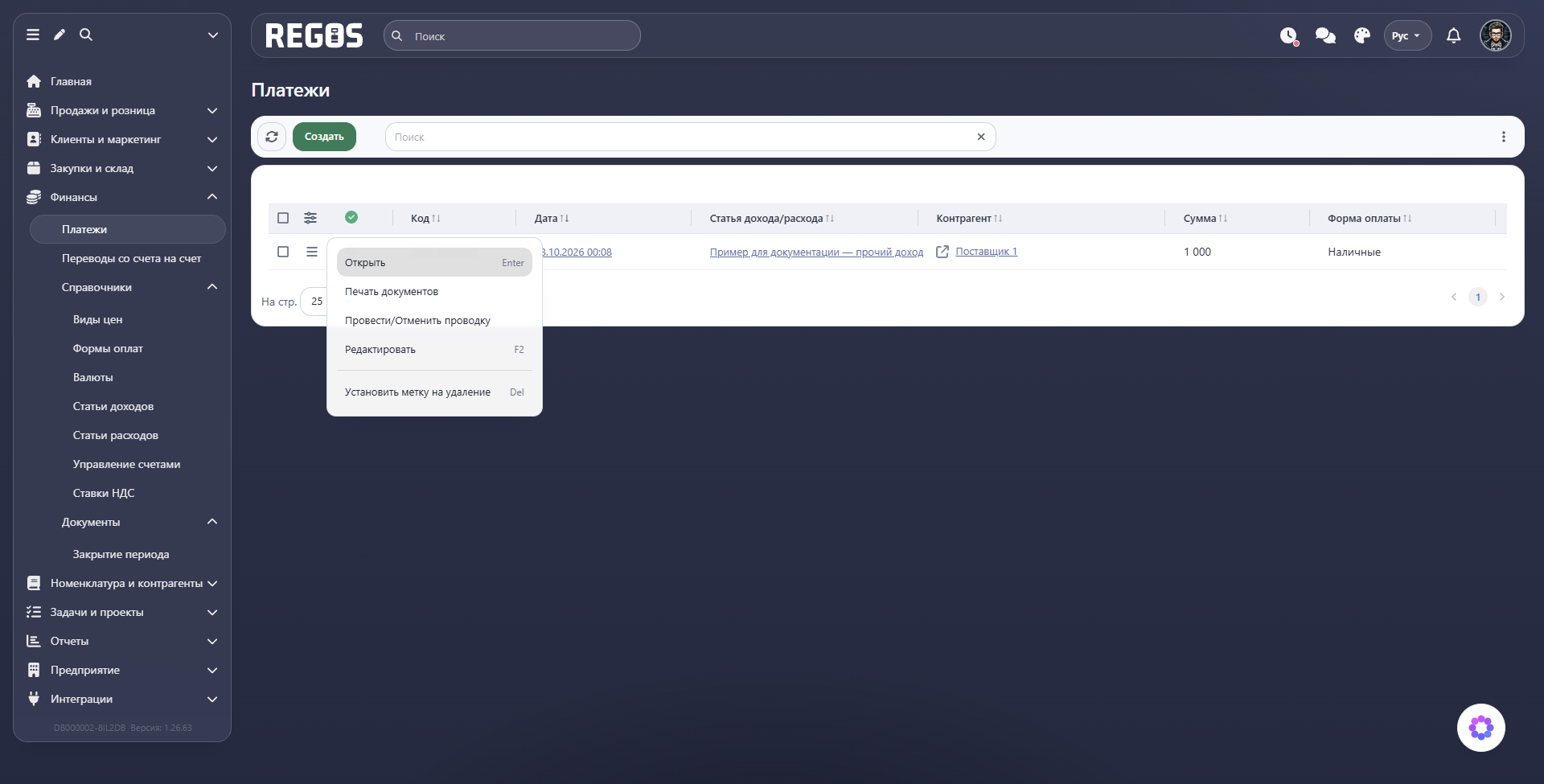Viewport: 1544px width, 784px height.
Task: Click the green Создать button
Action: click(x=324, y=137)
